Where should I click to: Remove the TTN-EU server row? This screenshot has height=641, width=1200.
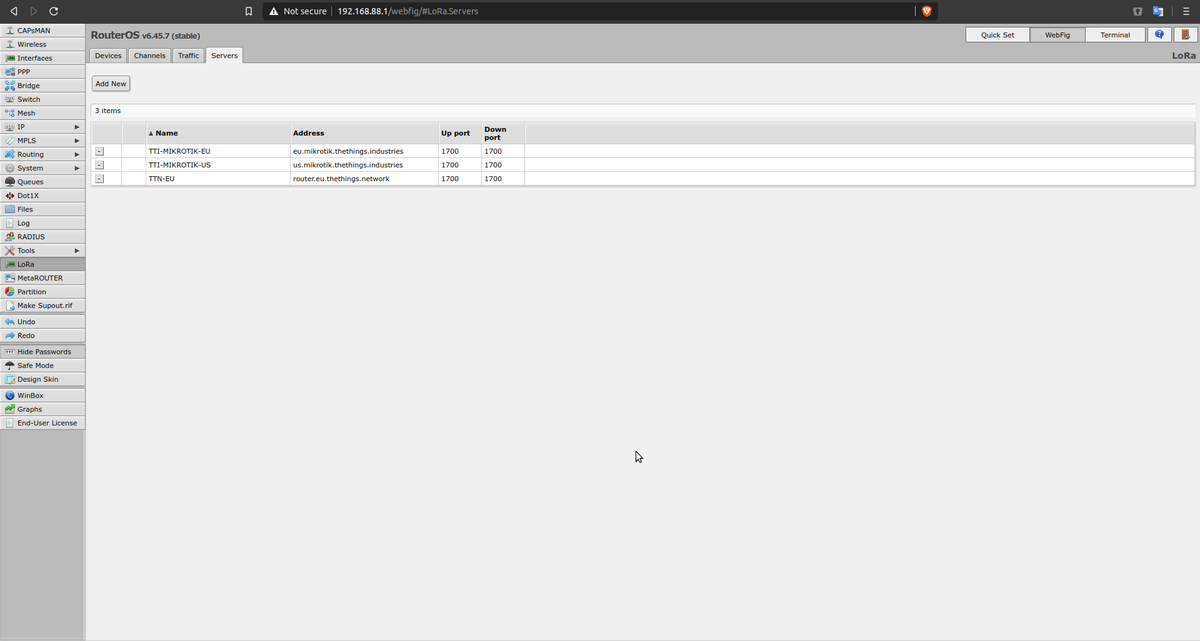click(x=100, y=179)
